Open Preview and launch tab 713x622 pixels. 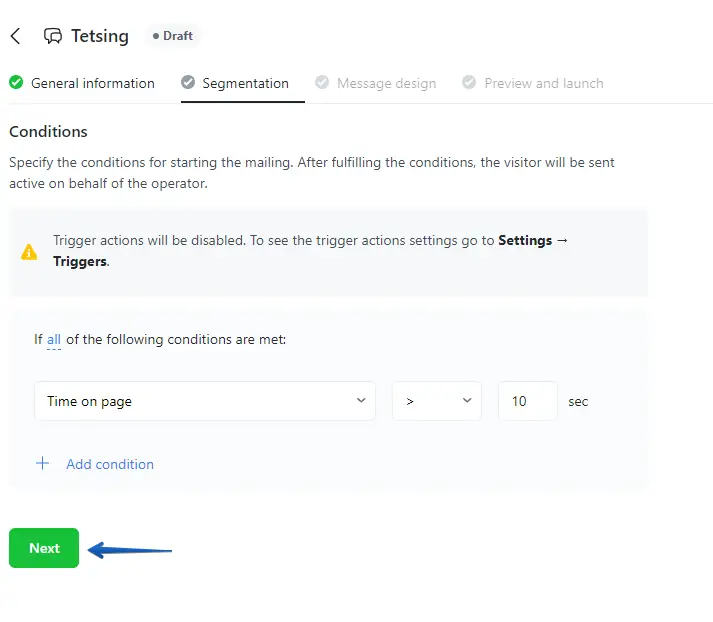click(x=543, y=83)
